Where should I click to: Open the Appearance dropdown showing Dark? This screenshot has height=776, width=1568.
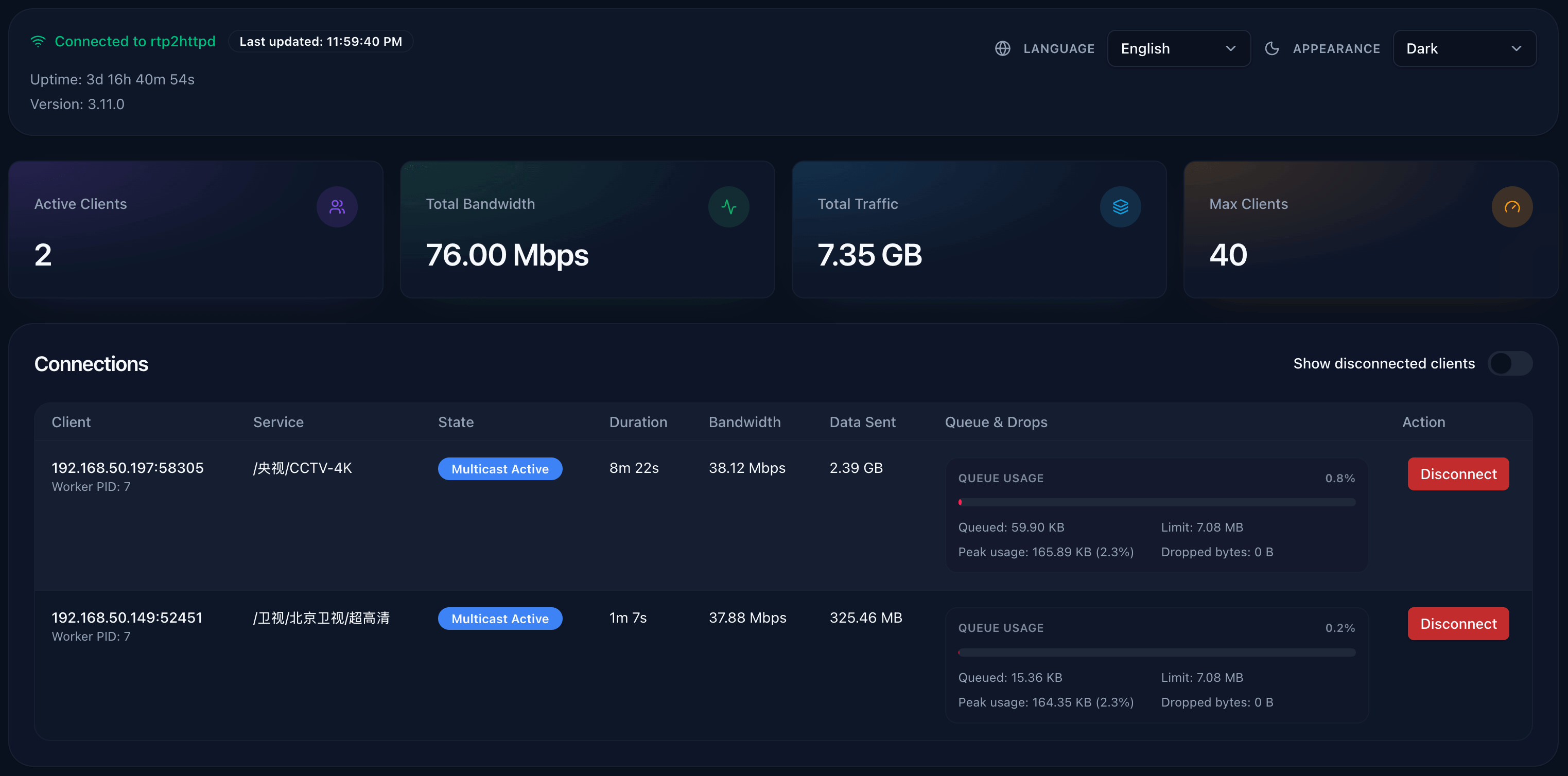[1464, 48]
